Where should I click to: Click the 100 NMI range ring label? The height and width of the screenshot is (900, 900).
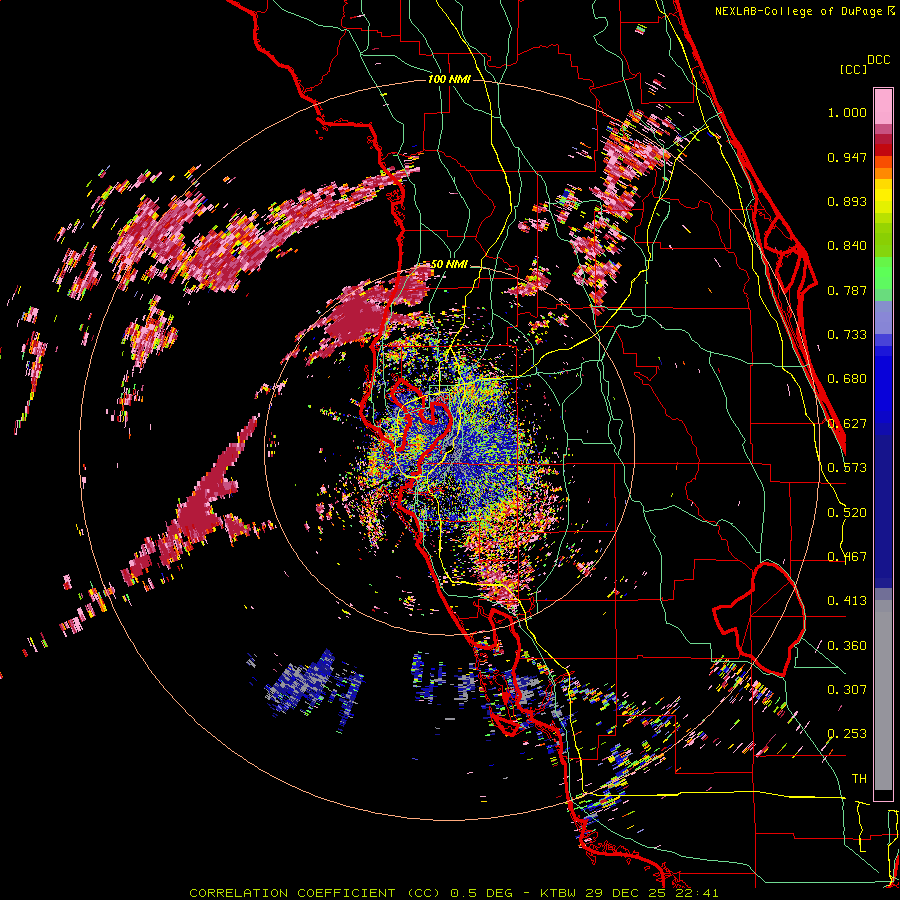pyautogui.click(x=449, y=79)
